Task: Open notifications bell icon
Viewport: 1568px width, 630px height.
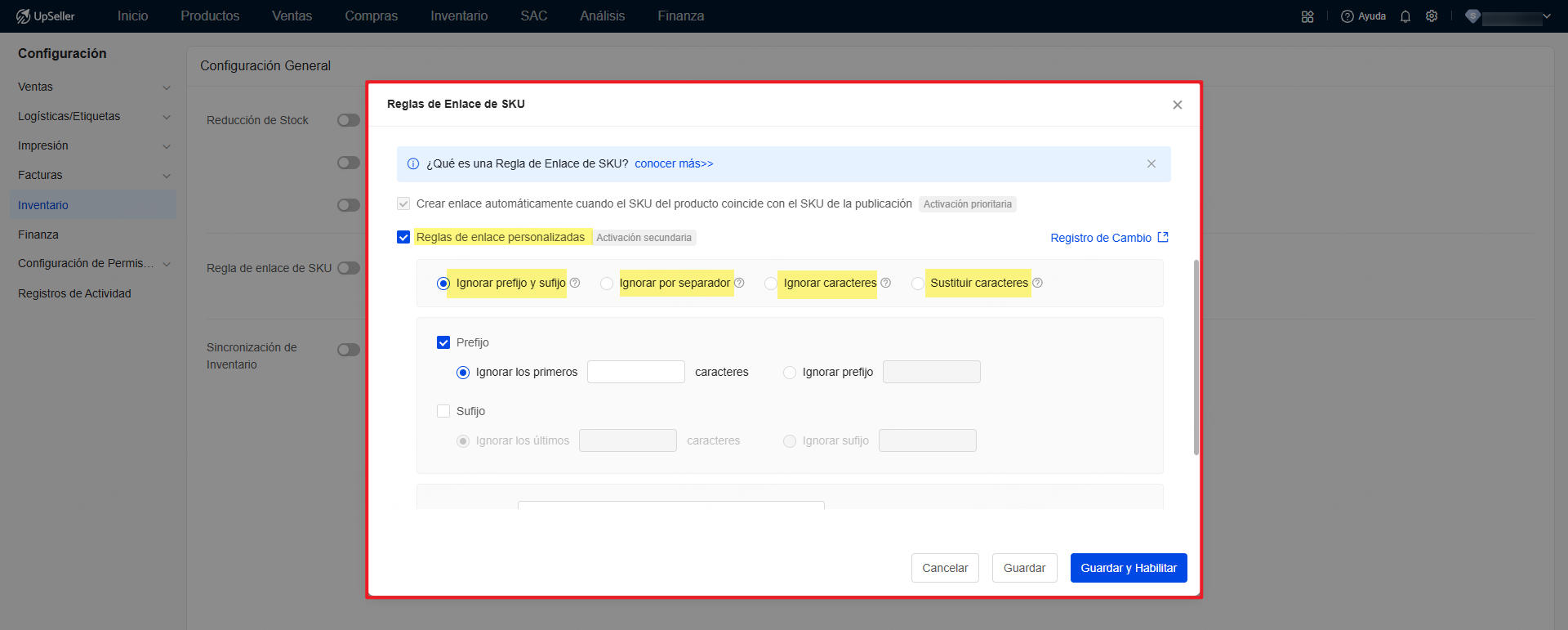Action: pyautogui.click(x=1405, y=16)
